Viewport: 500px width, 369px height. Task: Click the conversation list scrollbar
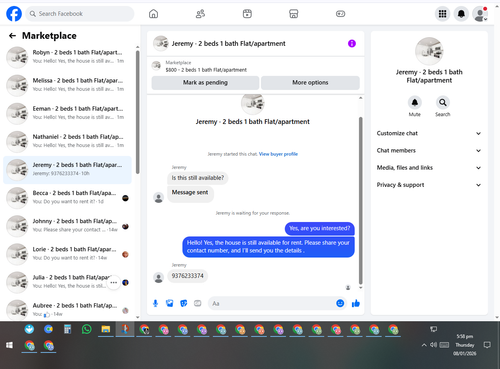click(137, 112)
